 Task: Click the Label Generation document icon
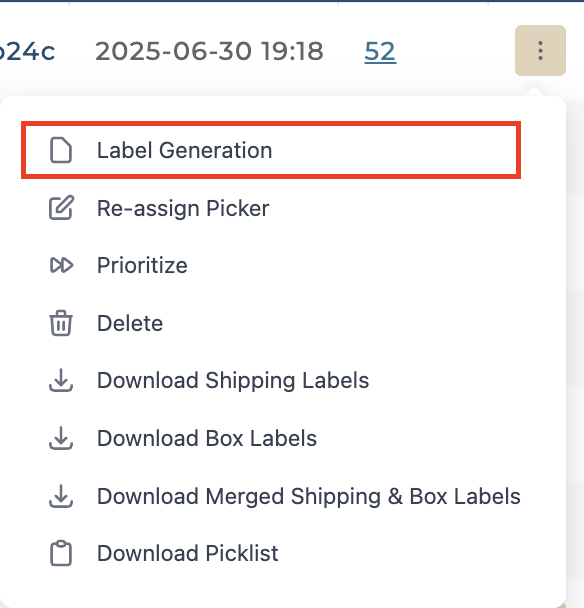coord(61,150)
